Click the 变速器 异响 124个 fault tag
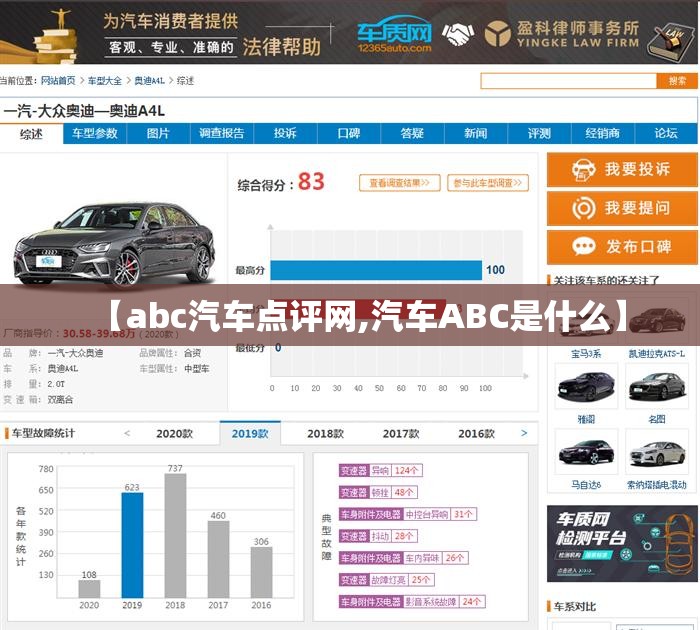Screen dimensions: 700x630 pyautogui.click(x=380, y=471)
